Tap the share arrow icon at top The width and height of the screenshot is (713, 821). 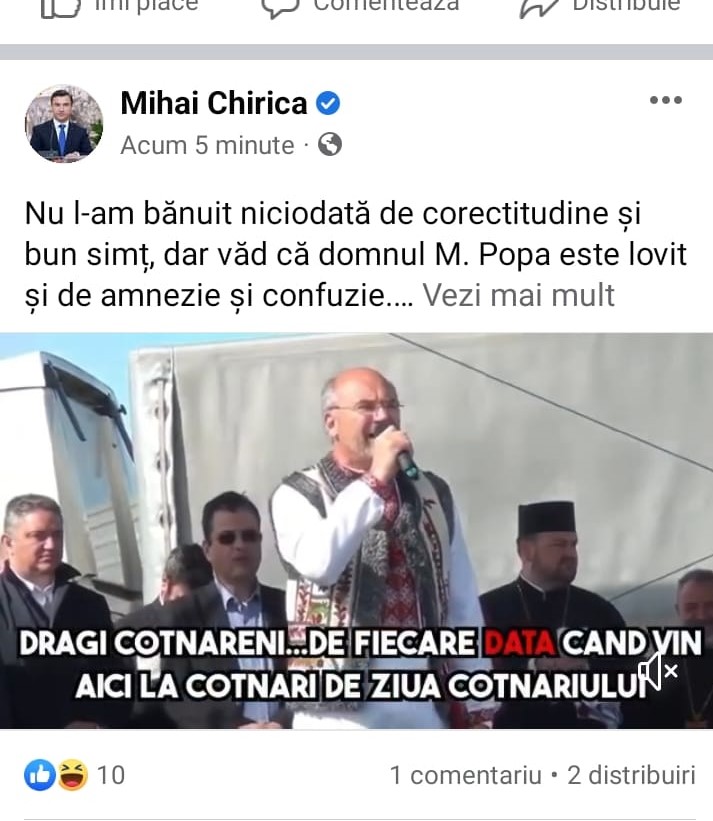[538, 7]
